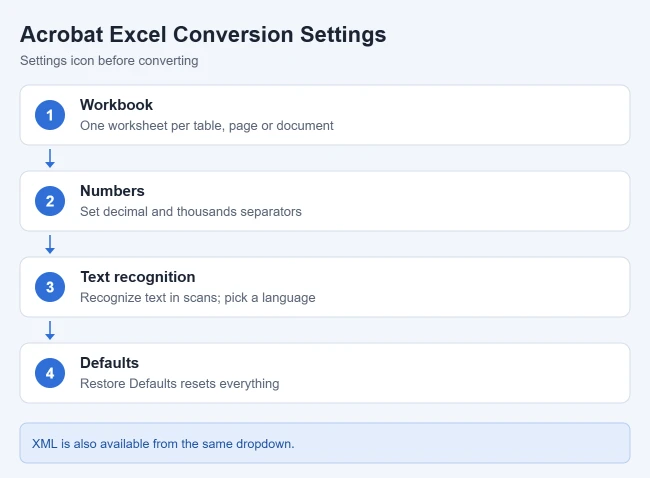Select the "Workbook" heading

tap(116, 105)
